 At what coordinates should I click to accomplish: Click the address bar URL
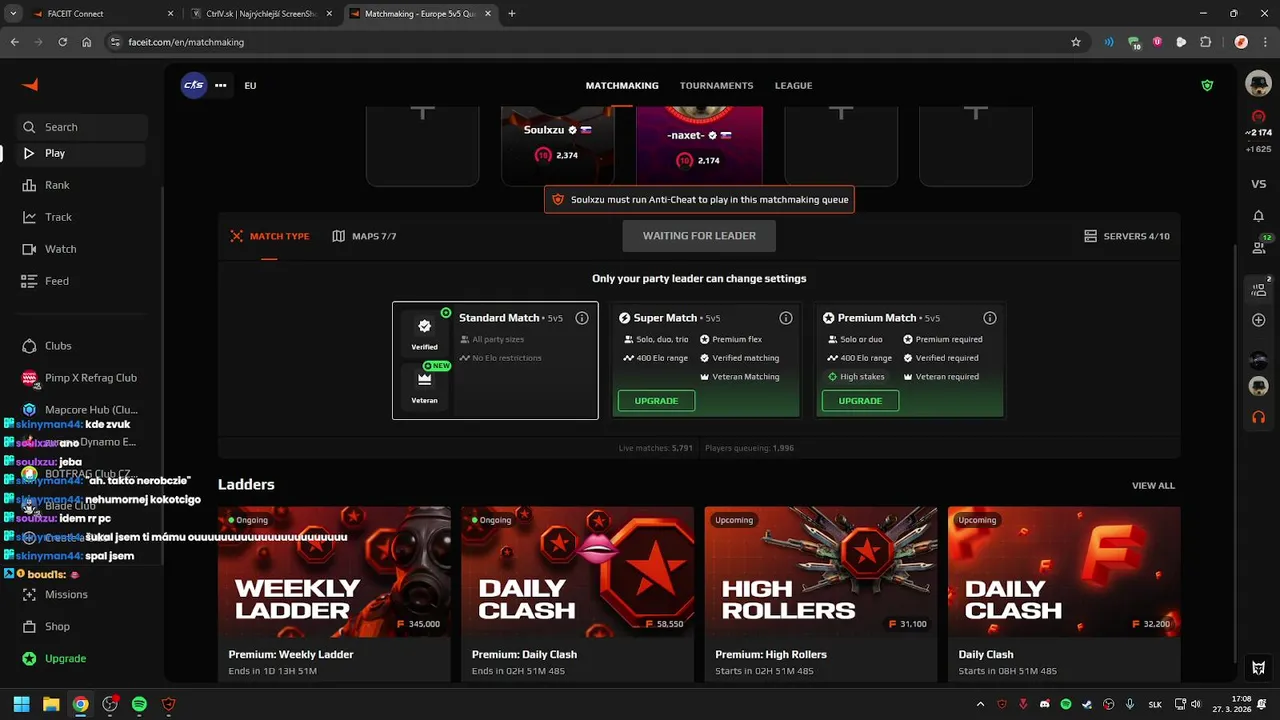tap(186, 42)
